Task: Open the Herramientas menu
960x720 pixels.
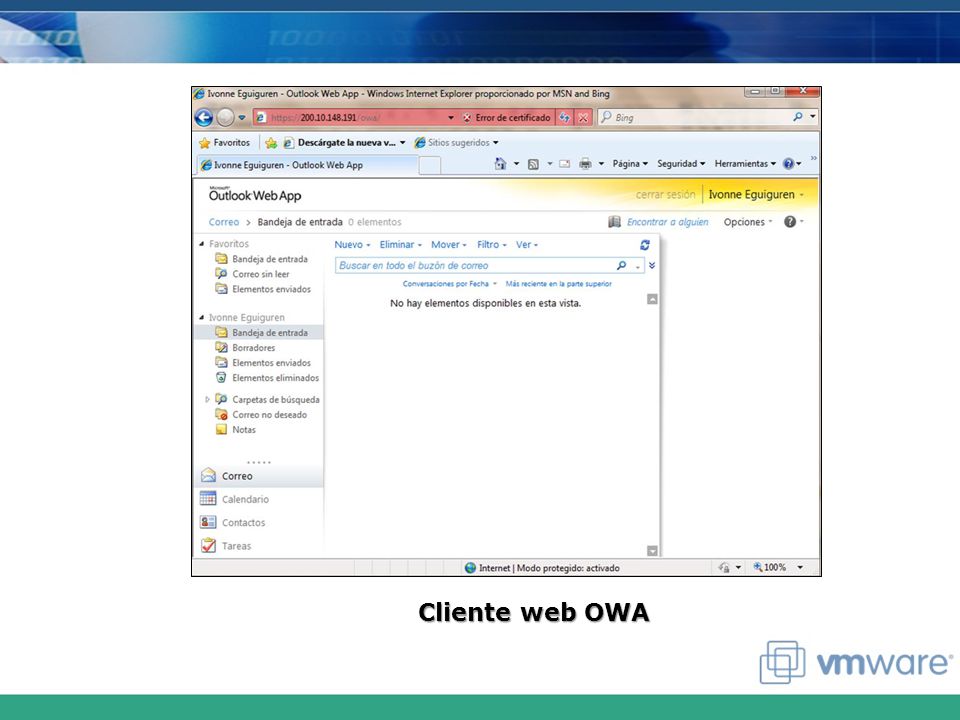Action: coord(745,163)
